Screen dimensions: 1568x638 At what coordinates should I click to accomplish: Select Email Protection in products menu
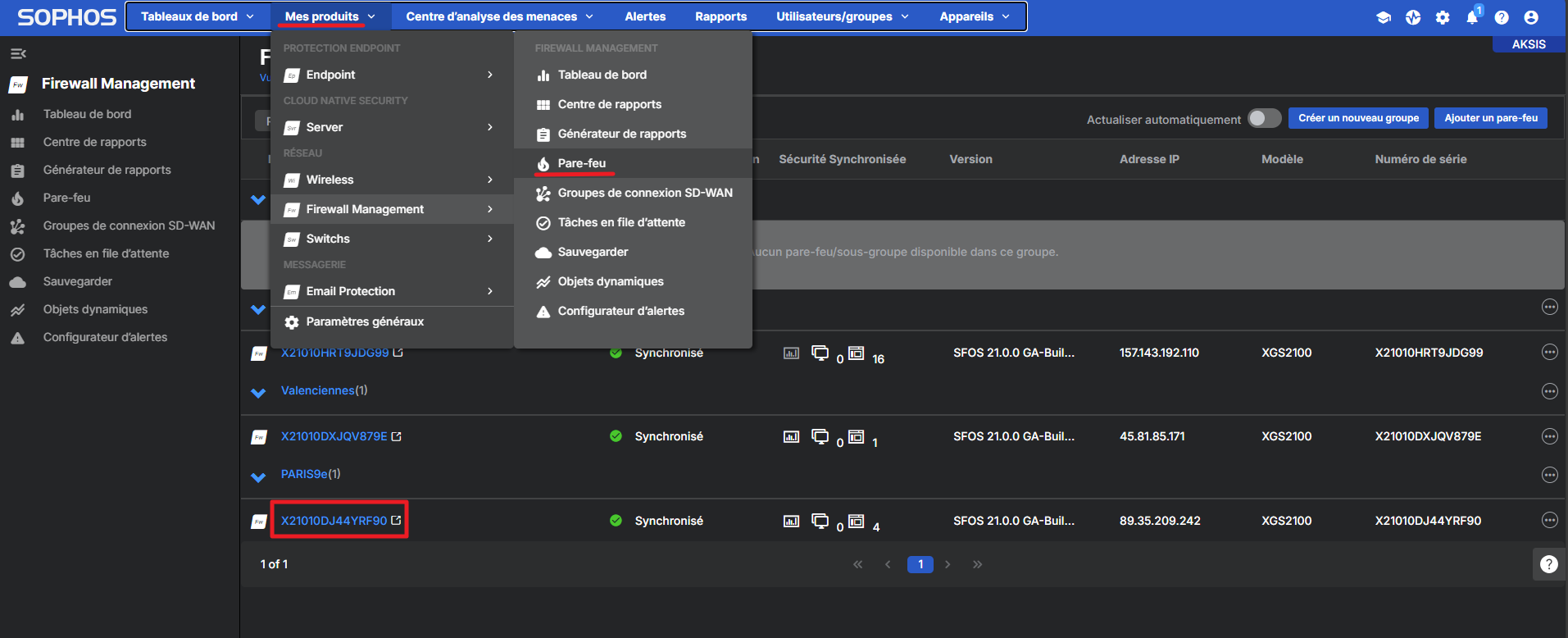coord(392,291)
